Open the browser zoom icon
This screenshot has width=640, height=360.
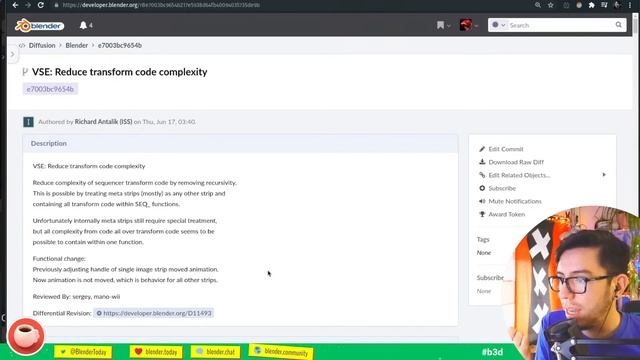pyautogui.click(x=538, y=5)
